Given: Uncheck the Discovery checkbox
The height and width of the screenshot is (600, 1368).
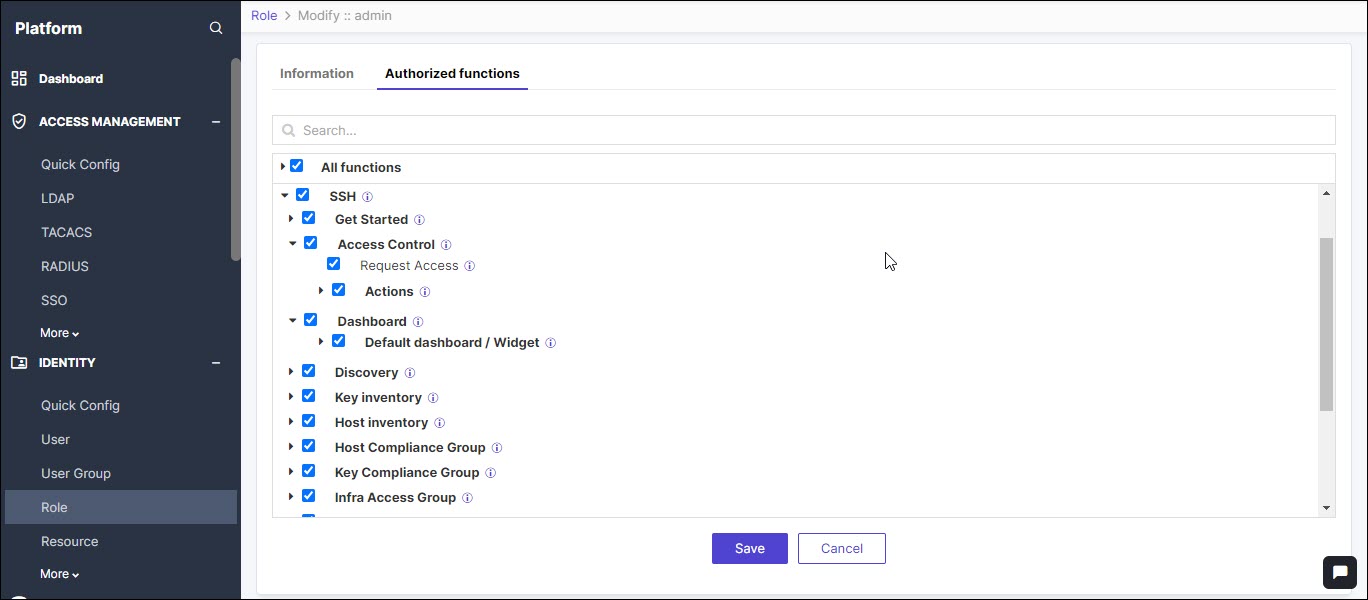Looking at the screenshot, I should pyautogui.click(x=308, y=371).
